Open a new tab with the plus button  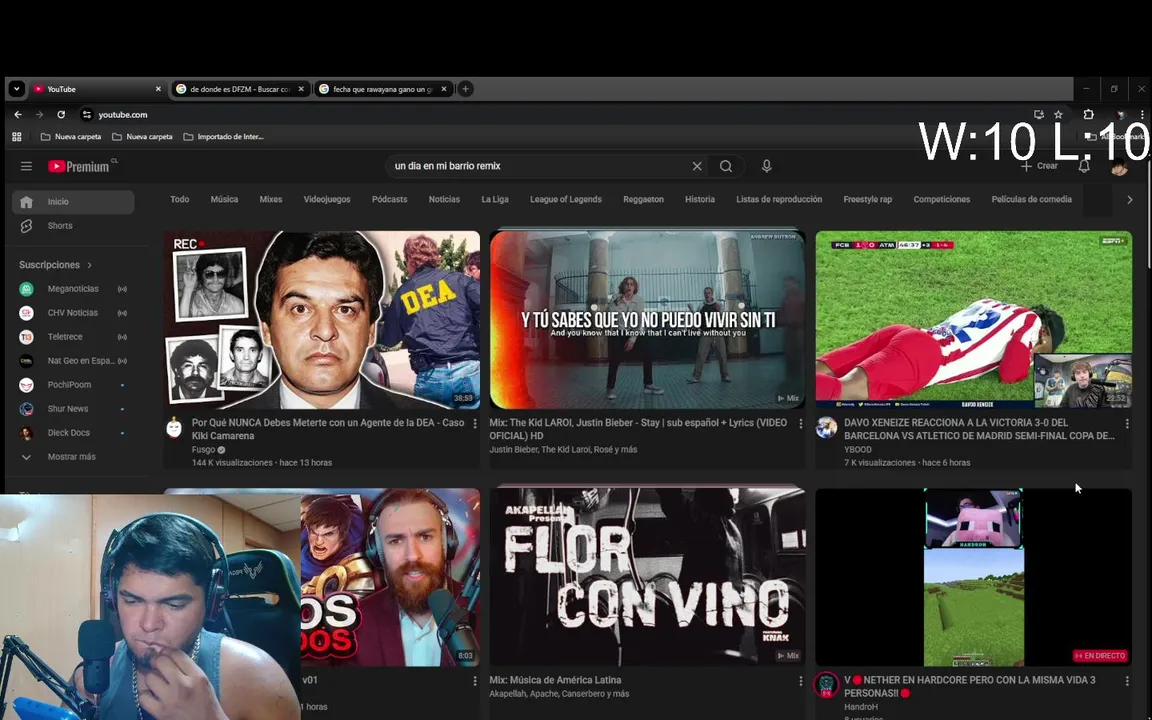(465, 89)
